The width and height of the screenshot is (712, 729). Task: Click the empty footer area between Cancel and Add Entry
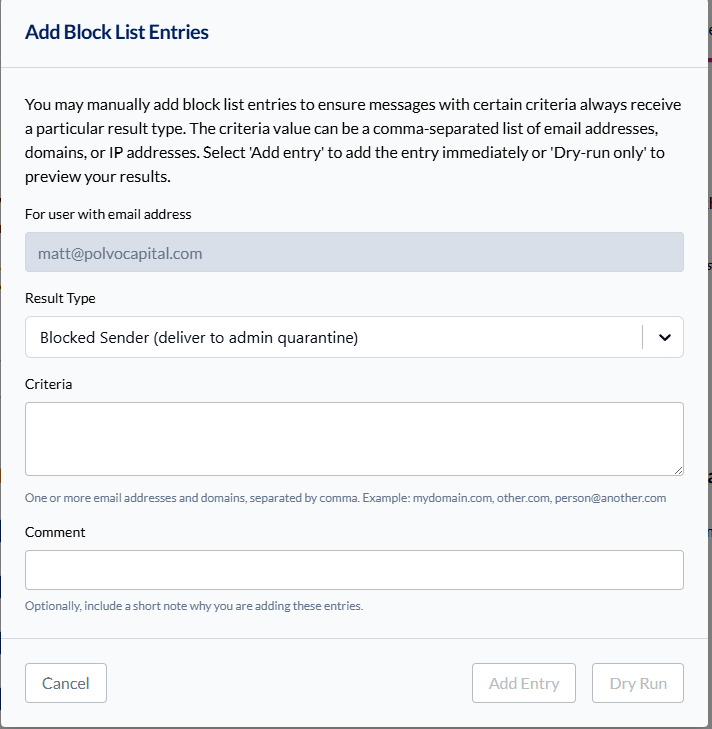pyautogui.click(x=290, y=684)
